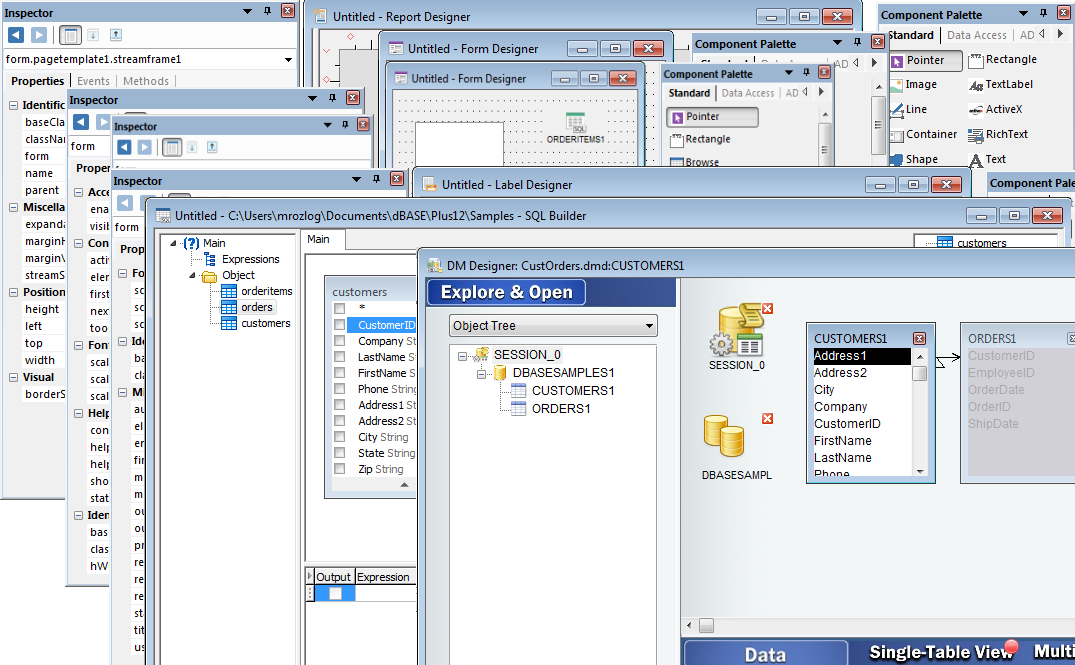Collapse Position group in top-left Inspector

[x=13, y=292]
